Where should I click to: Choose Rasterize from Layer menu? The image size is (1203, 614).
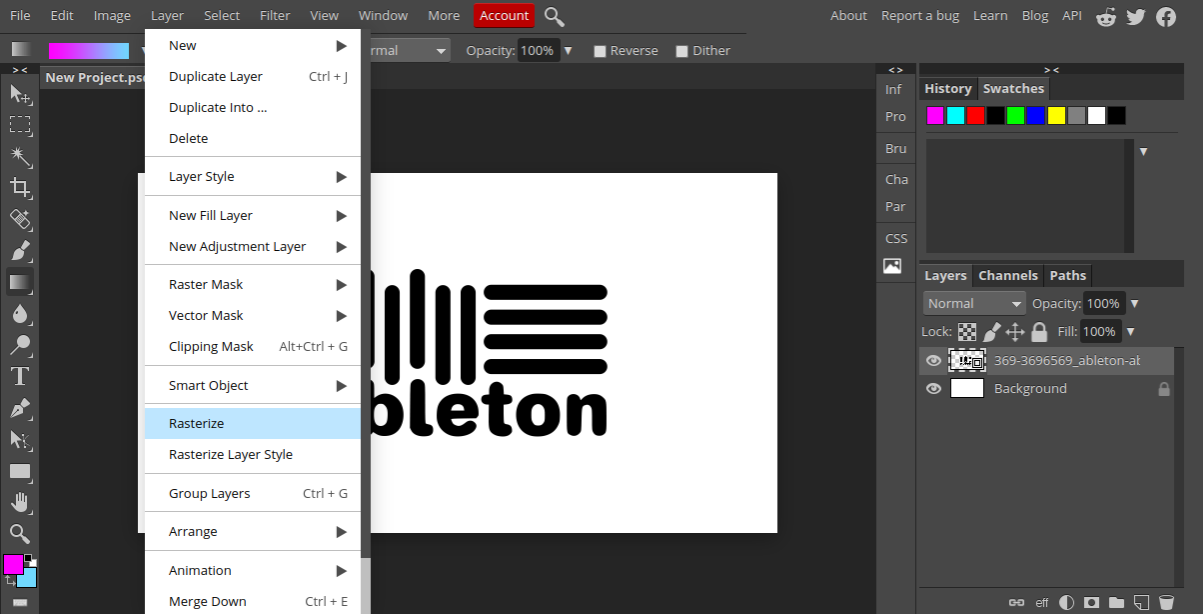click(252, 423)
